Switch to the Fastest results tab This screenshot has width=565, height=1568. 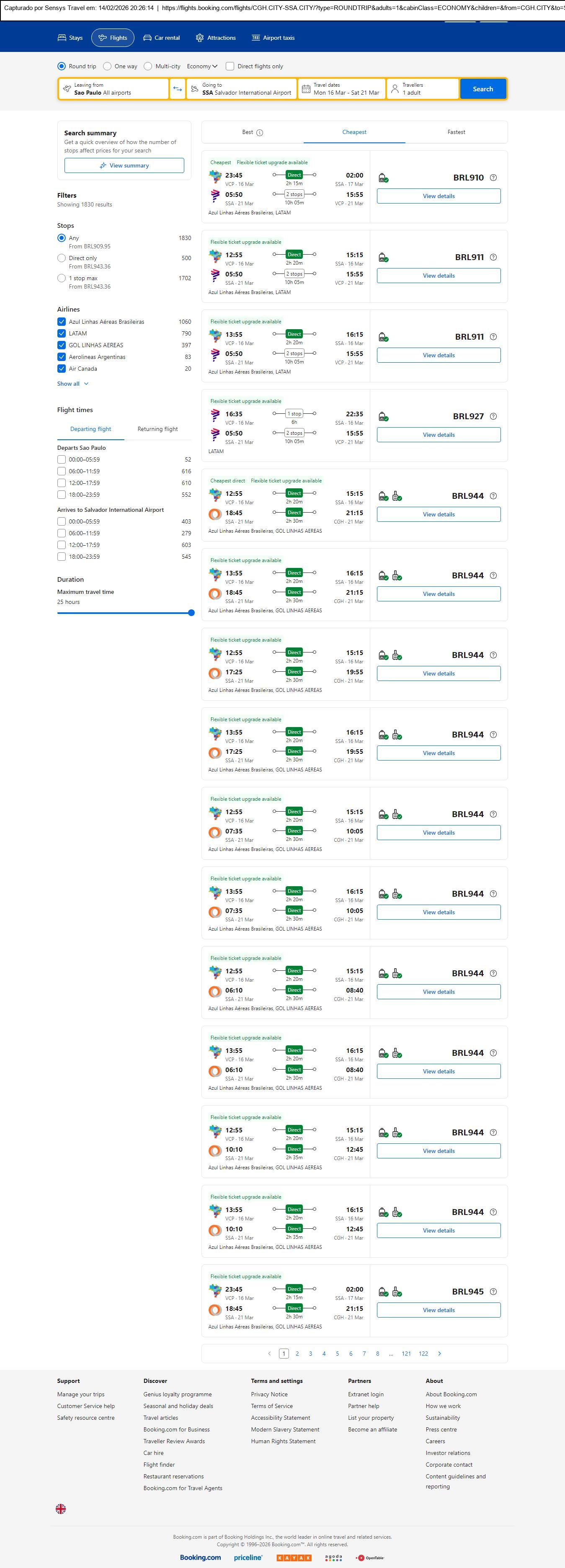pyautogui.click(x=456, y=132)
